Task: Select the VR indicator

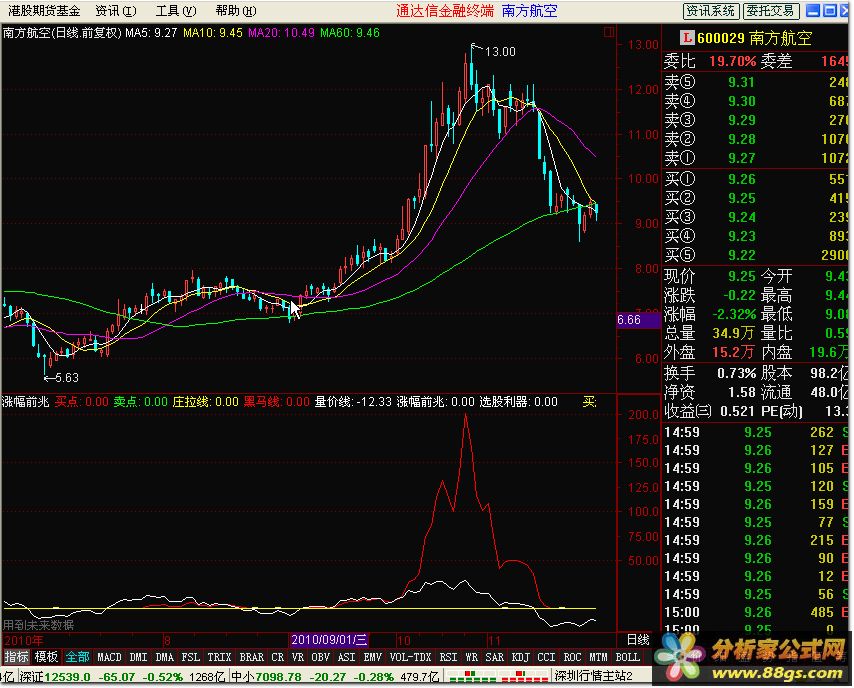Action: [297, 657]
